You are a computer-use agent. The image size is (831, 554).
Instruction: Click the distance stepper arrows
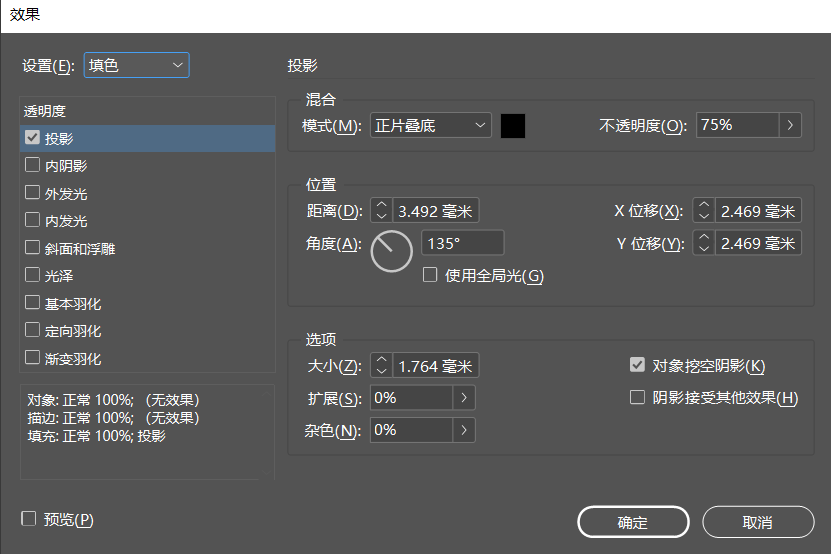(x=381, y=211)
